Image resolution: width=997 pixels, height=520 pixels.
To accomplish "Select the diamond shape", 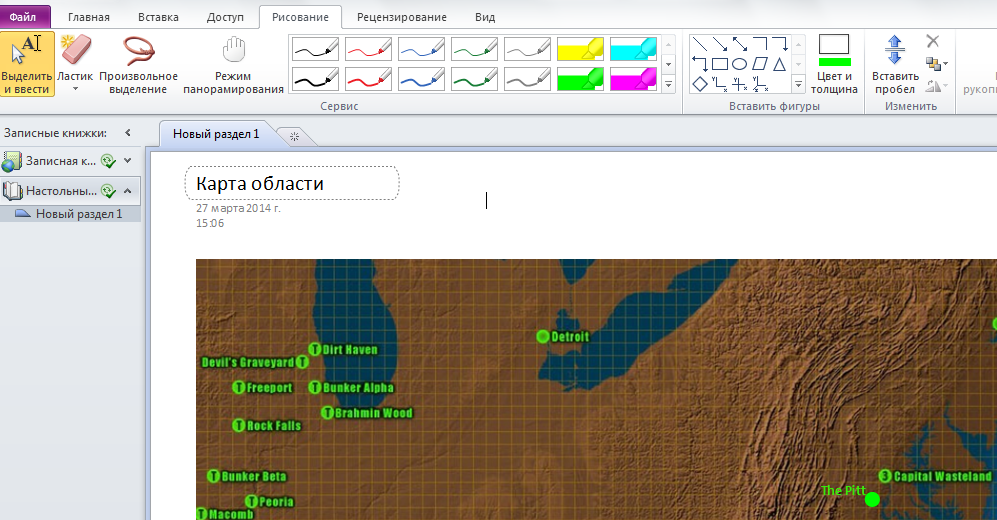I will [x=699, y=83].
